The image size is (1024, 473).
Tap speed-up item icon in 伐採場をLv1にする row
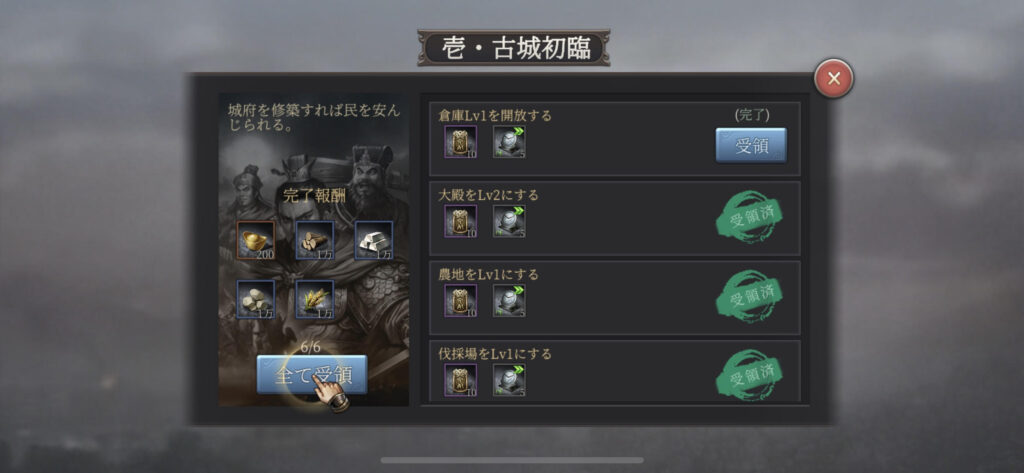point(509,380)
